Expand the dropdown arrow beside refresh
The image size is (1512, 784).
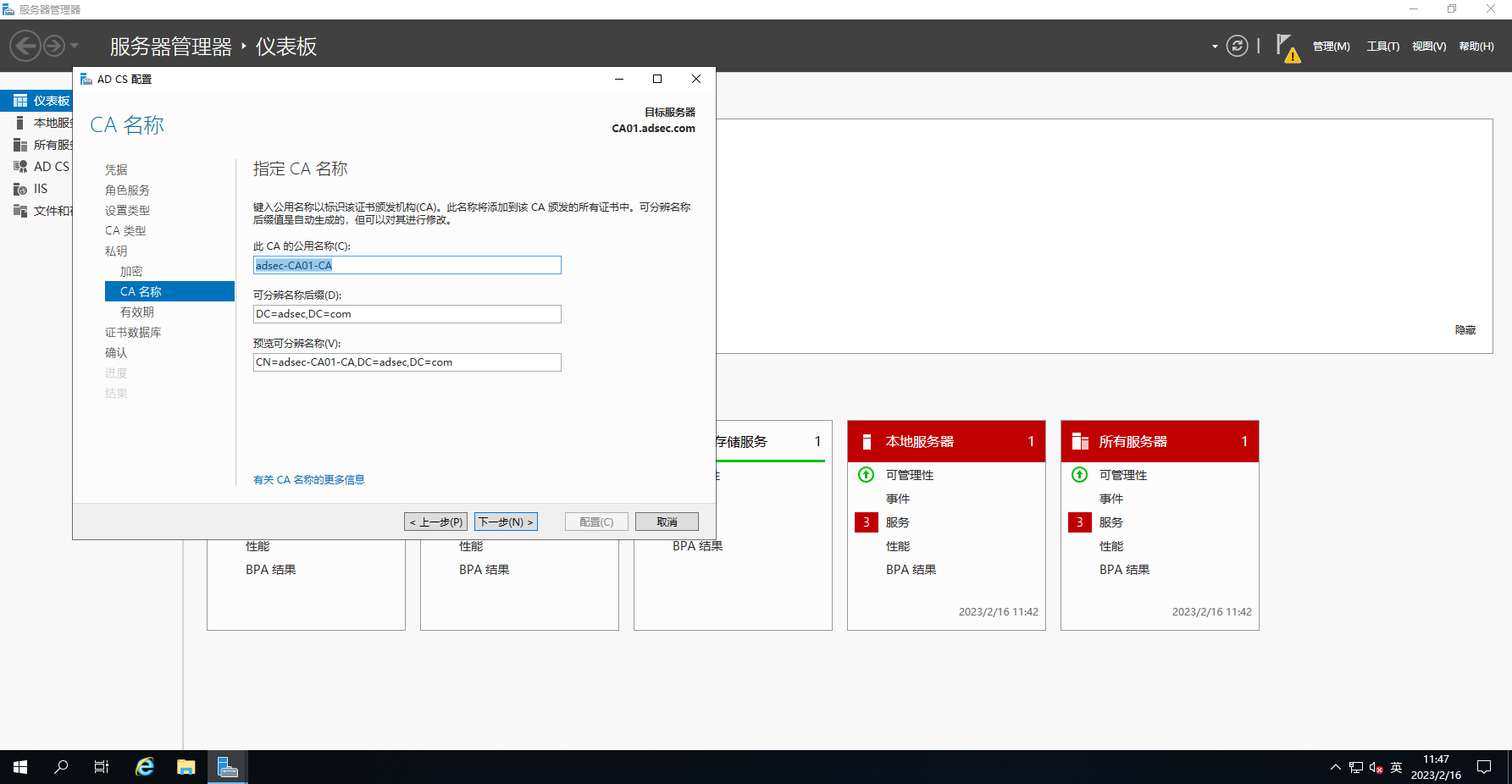pos(1215,47)
